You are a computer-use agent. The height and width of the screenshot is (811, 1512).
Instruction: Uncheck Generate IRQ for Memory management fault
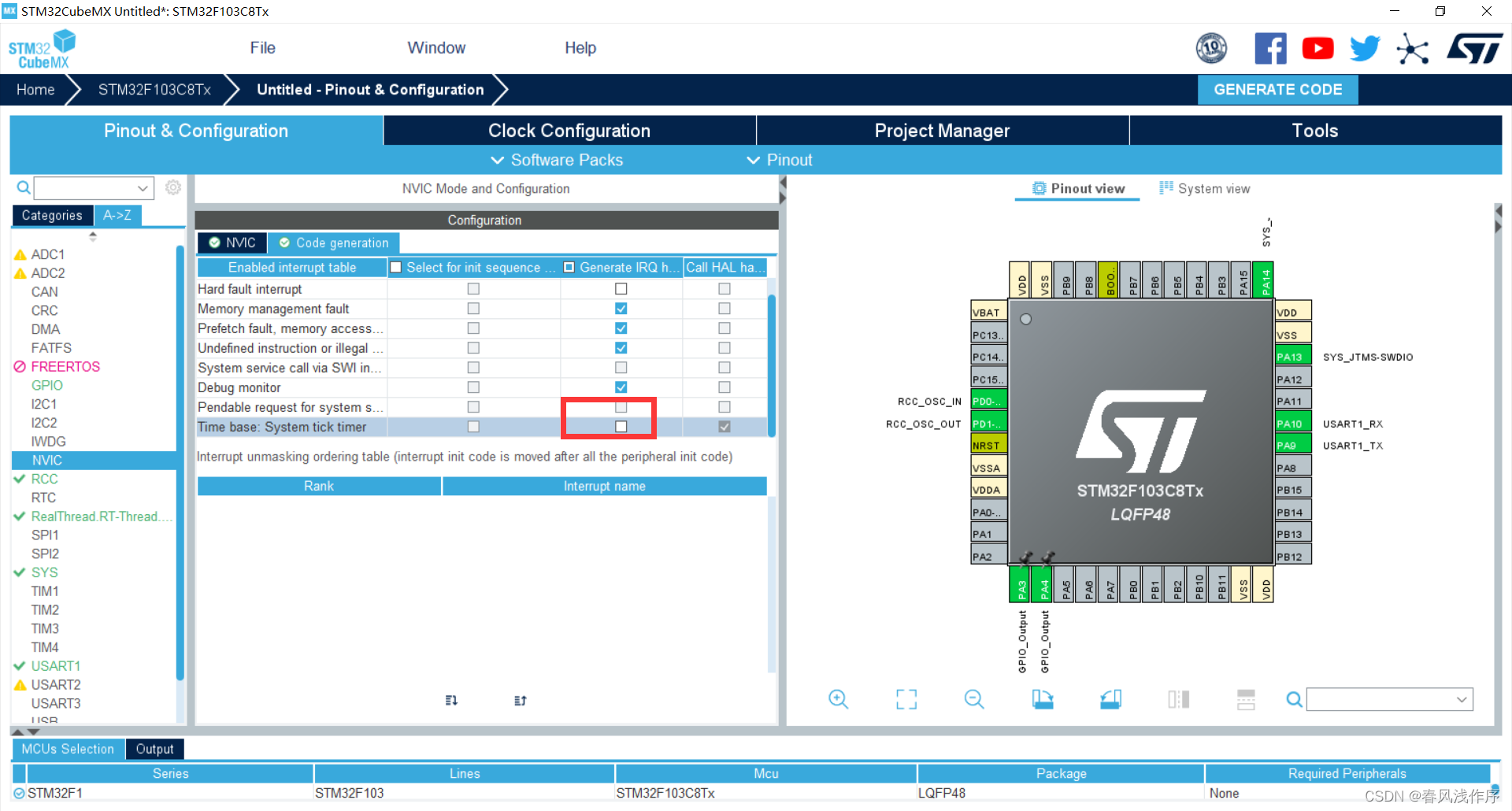click(621, 309)
